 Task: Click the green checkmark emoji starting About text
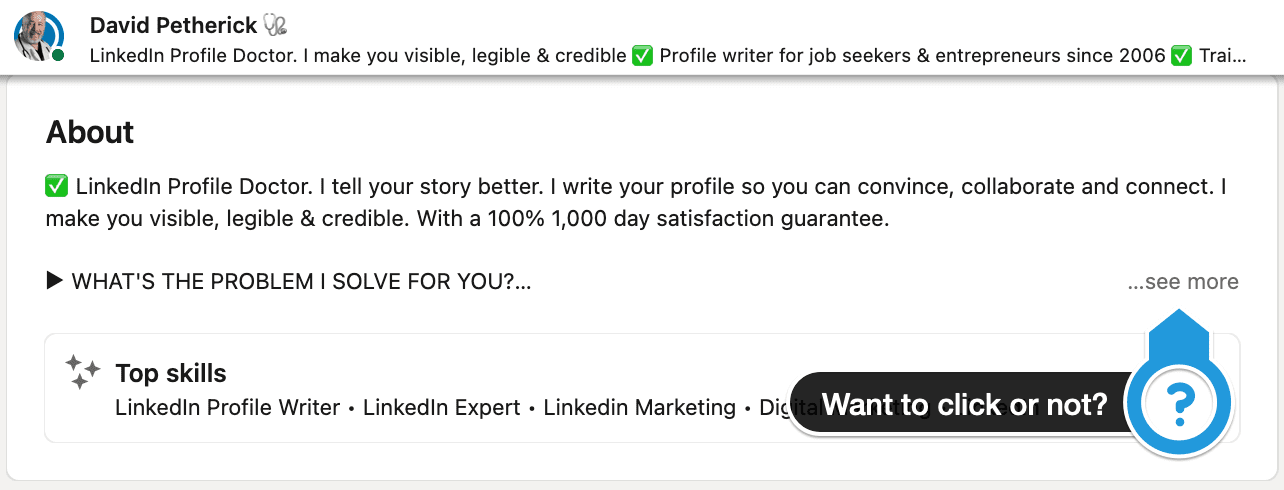[57, 186]
